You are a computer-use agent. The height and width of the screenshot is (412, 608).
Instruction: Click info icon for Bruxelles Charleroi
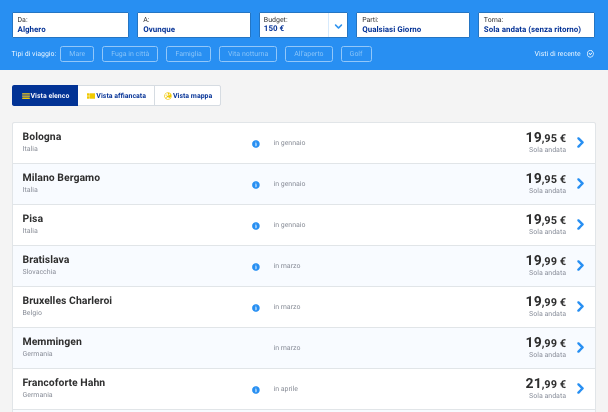pos(256,307)
